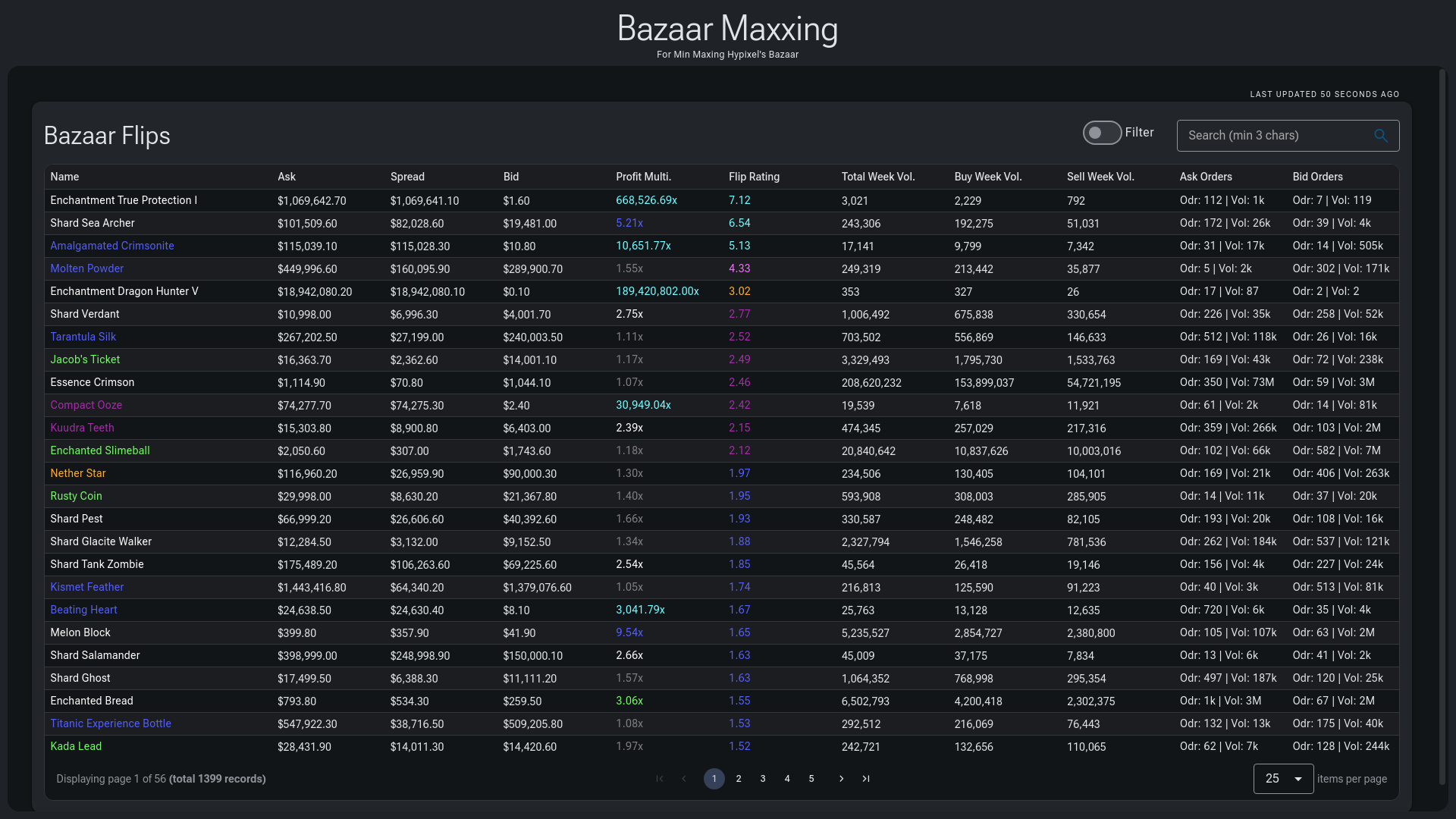Open the Kismet Feather item link
Viewport: 1456px width, 819px height.
click(x=86, y=587)
